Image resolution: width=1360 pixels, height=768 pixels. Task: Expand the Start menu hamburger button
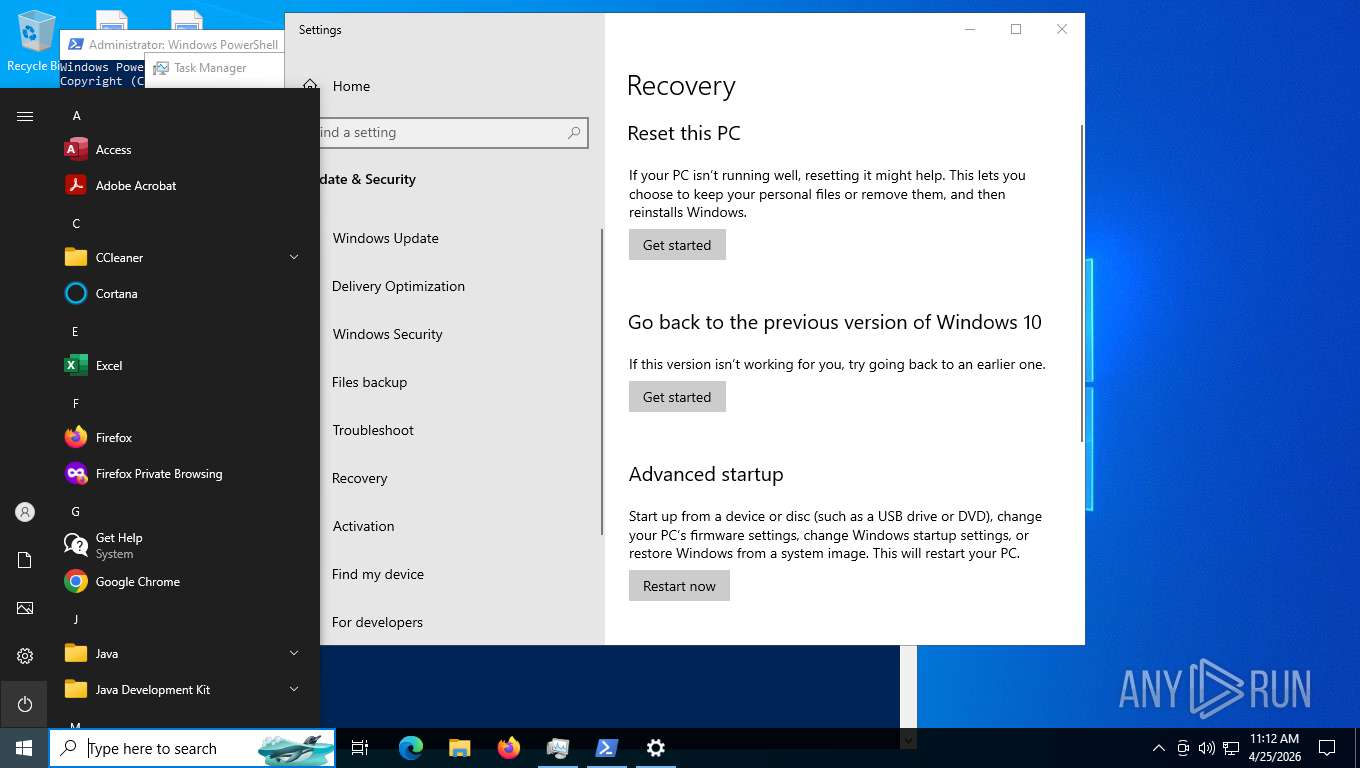pos(25,116)
